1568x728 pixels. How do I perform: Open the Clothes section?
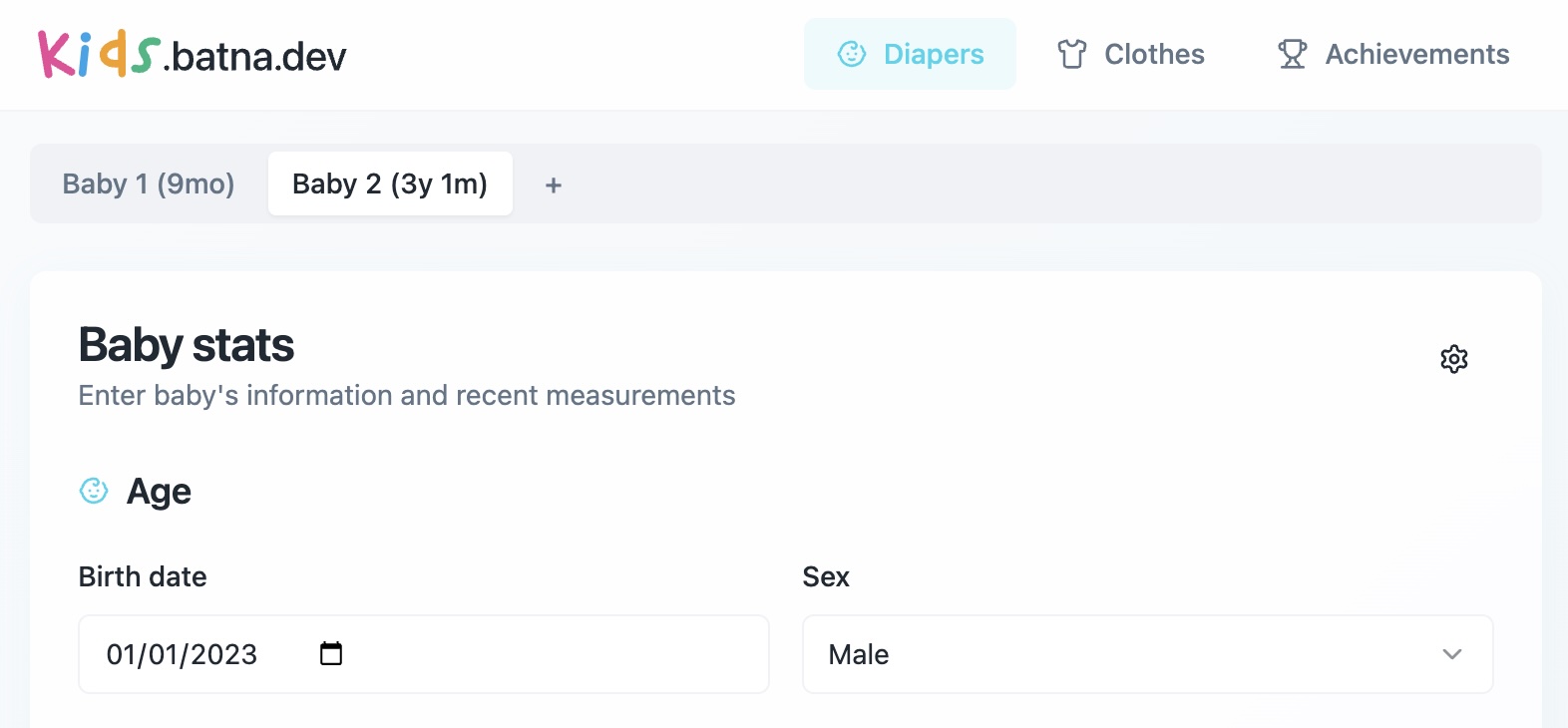[x=1130, y=54]
